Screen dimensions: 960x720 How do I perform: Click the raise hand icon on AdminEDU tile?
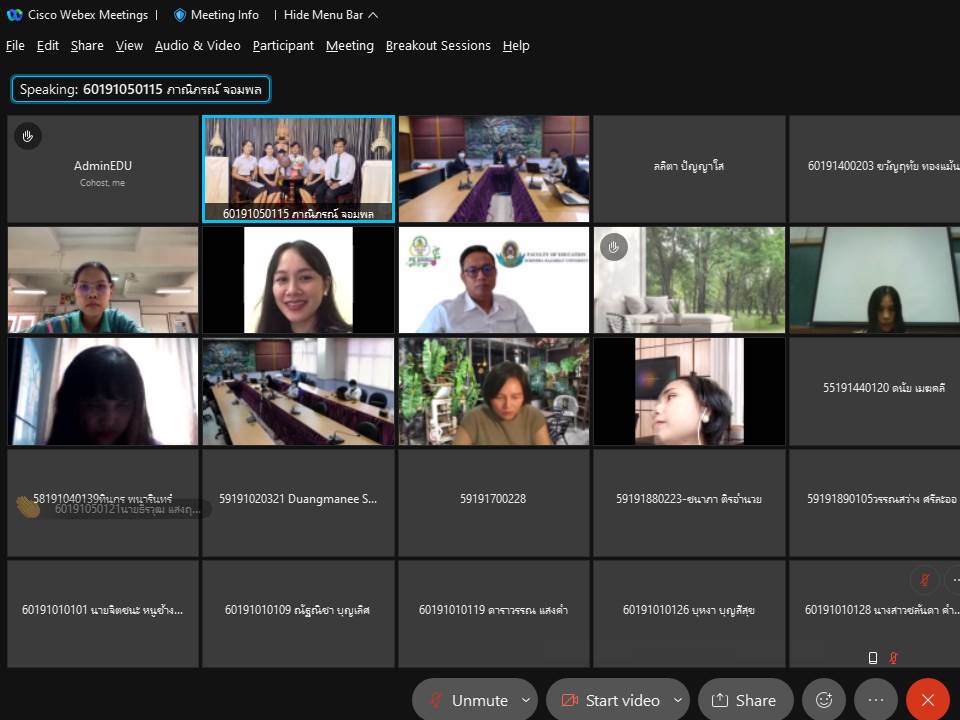point(28,136)
